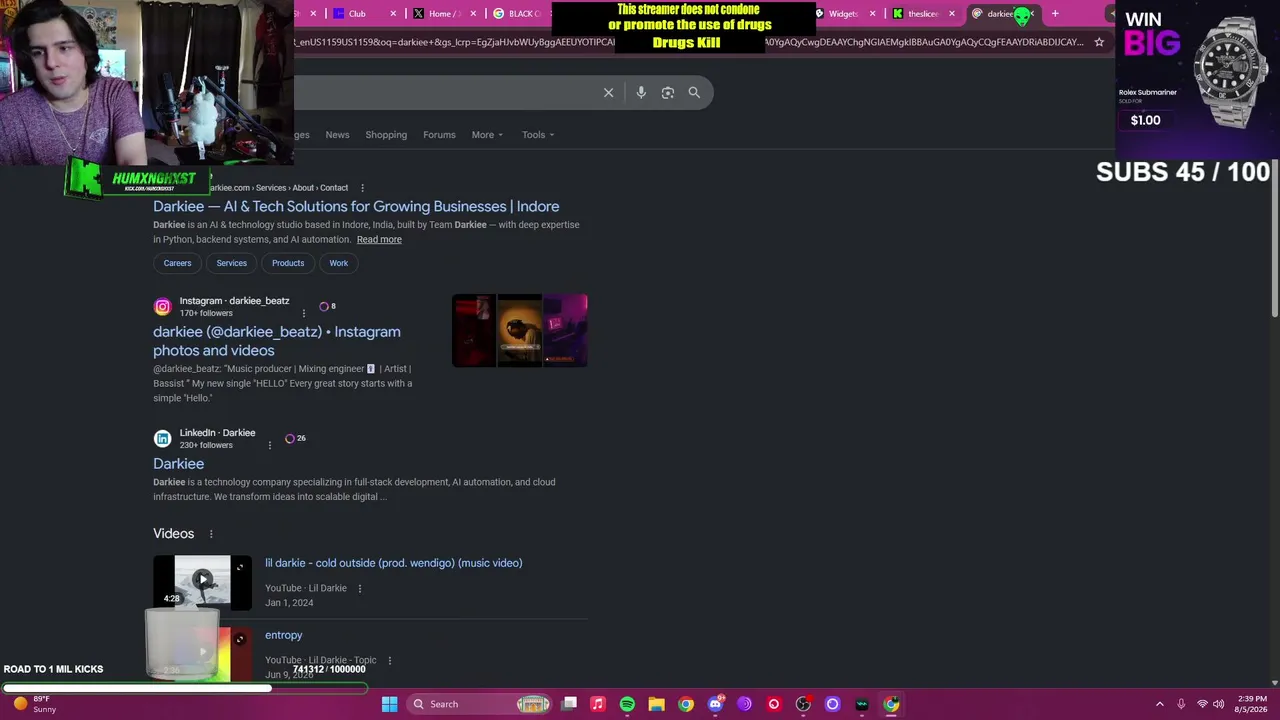Click the microphone icon in the system tray

(1181, 704)
